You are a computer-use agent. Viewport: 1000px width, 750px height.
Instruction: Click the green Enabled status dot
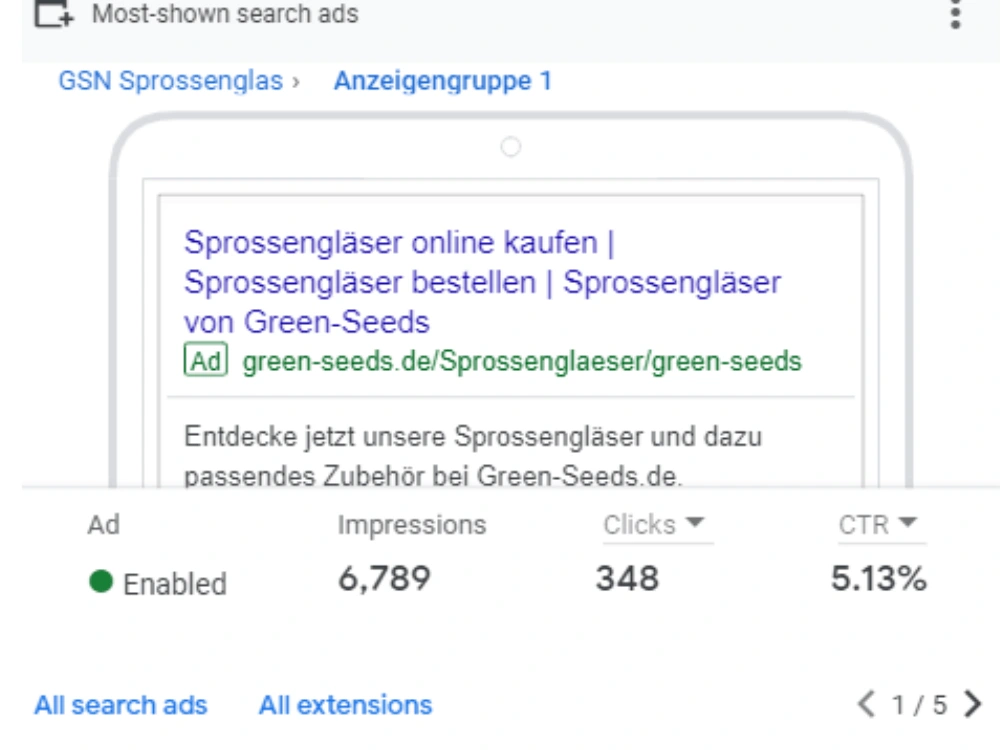(x=101, y=581)
